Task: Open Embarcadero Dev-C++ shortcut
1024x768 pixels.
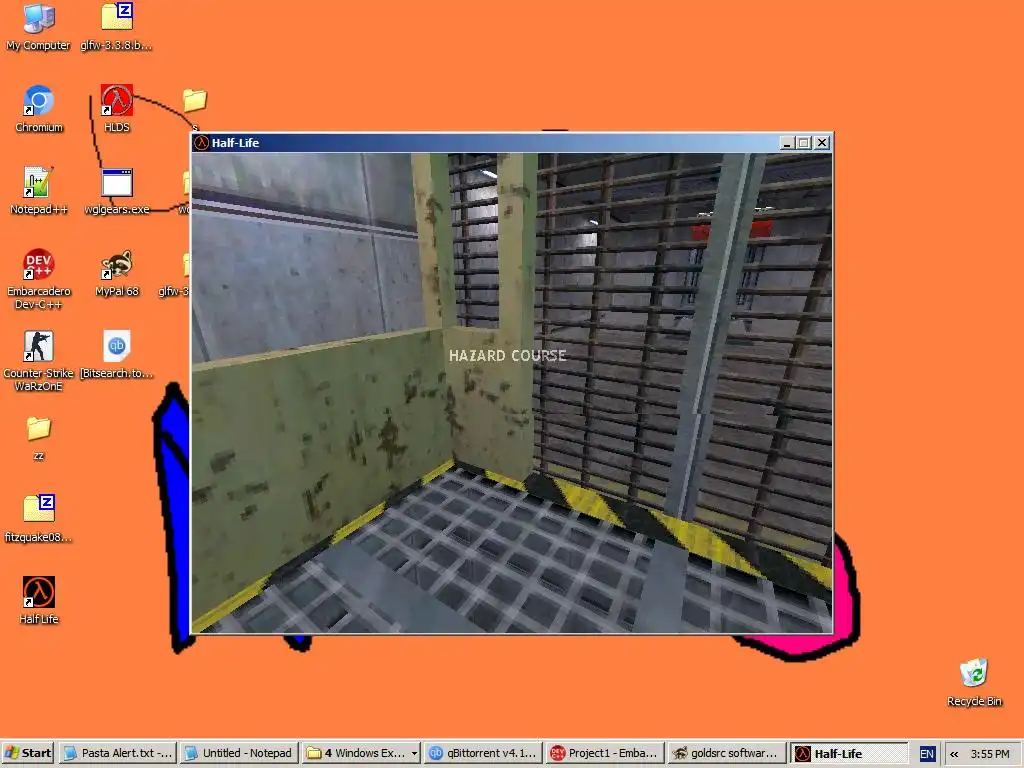Action: [39, 279]
